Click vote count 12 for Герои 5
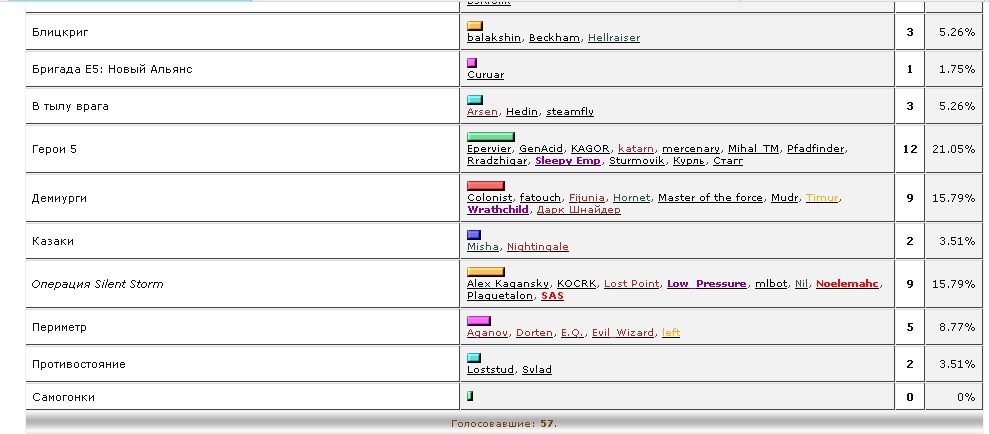The image size is (989, 434). pos(910,149)
